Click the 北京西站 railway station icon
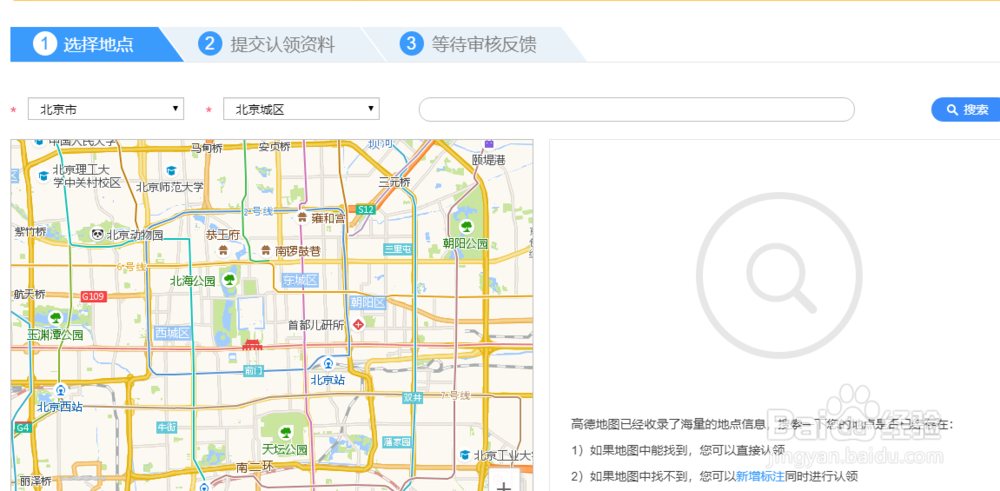This screenshot has width=1000, height=491. pos(61,390)
